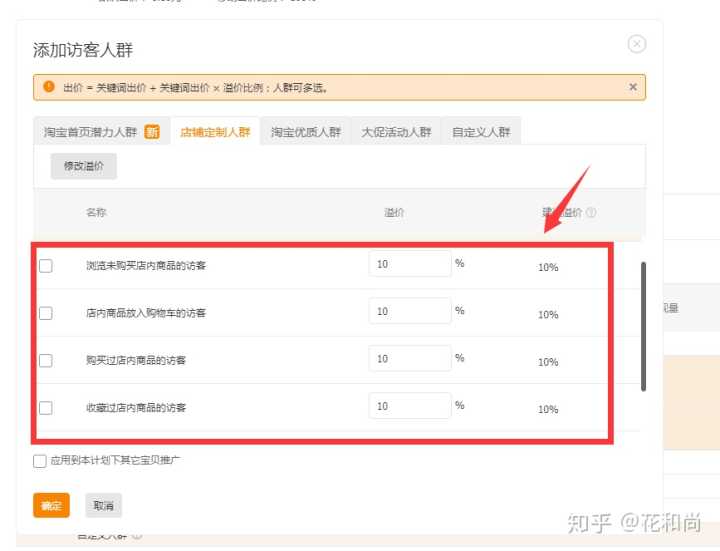Image resolution: width=720 pixels, height=551 pixels.
Task: Click the orange 确定 button
Action: click(51, 506)
